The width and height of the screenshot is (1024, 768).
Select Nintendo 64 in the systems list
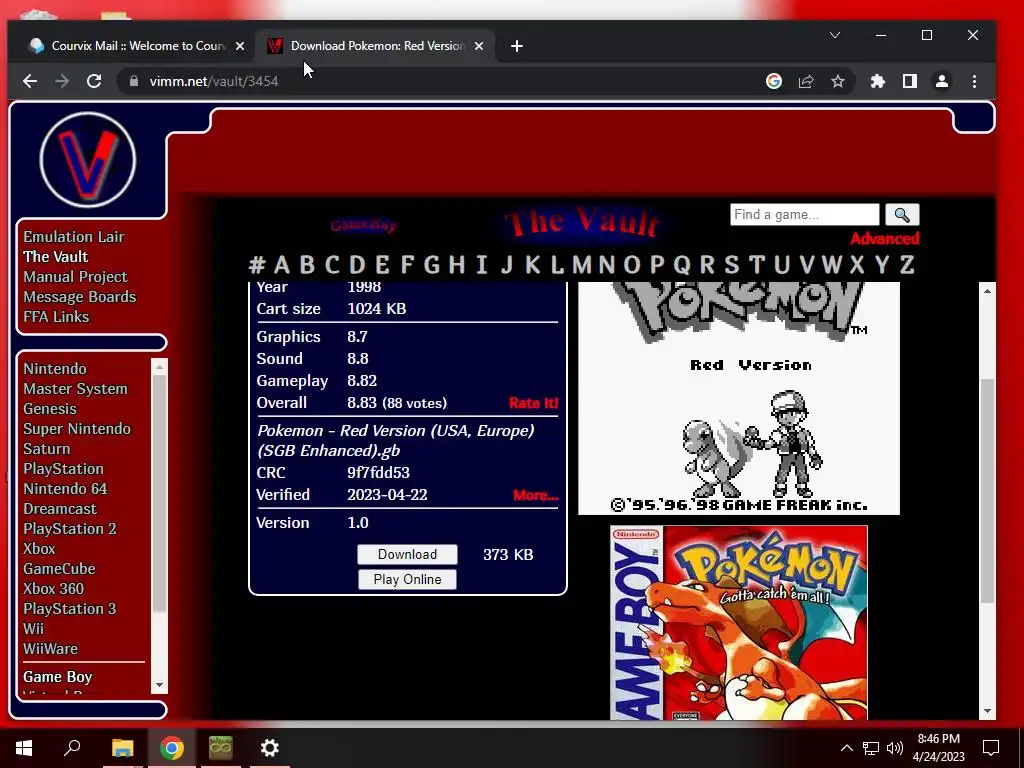click(x=65, y=488)
